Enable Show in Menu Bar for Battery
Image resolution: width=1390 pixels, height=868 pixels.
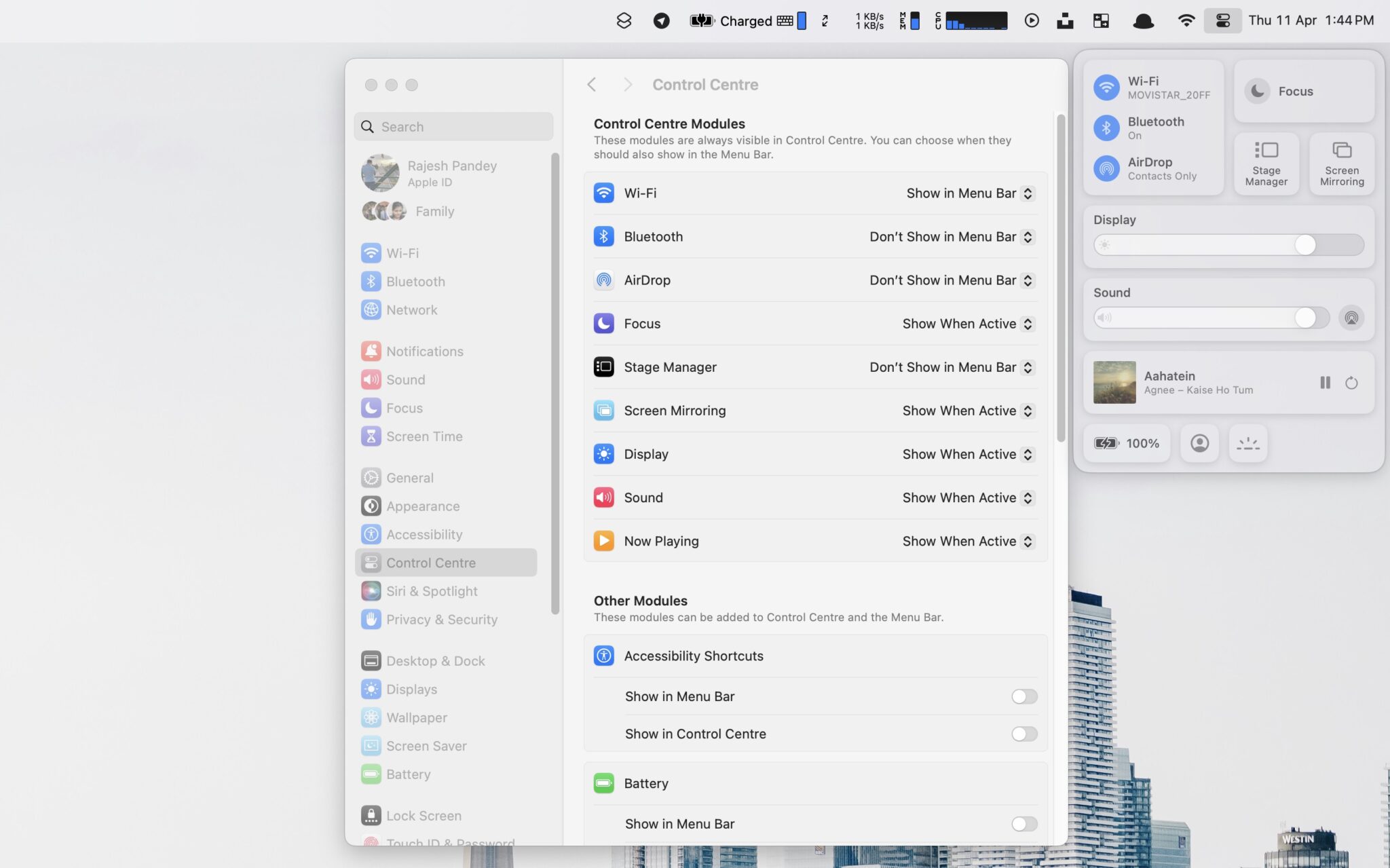1023,824
